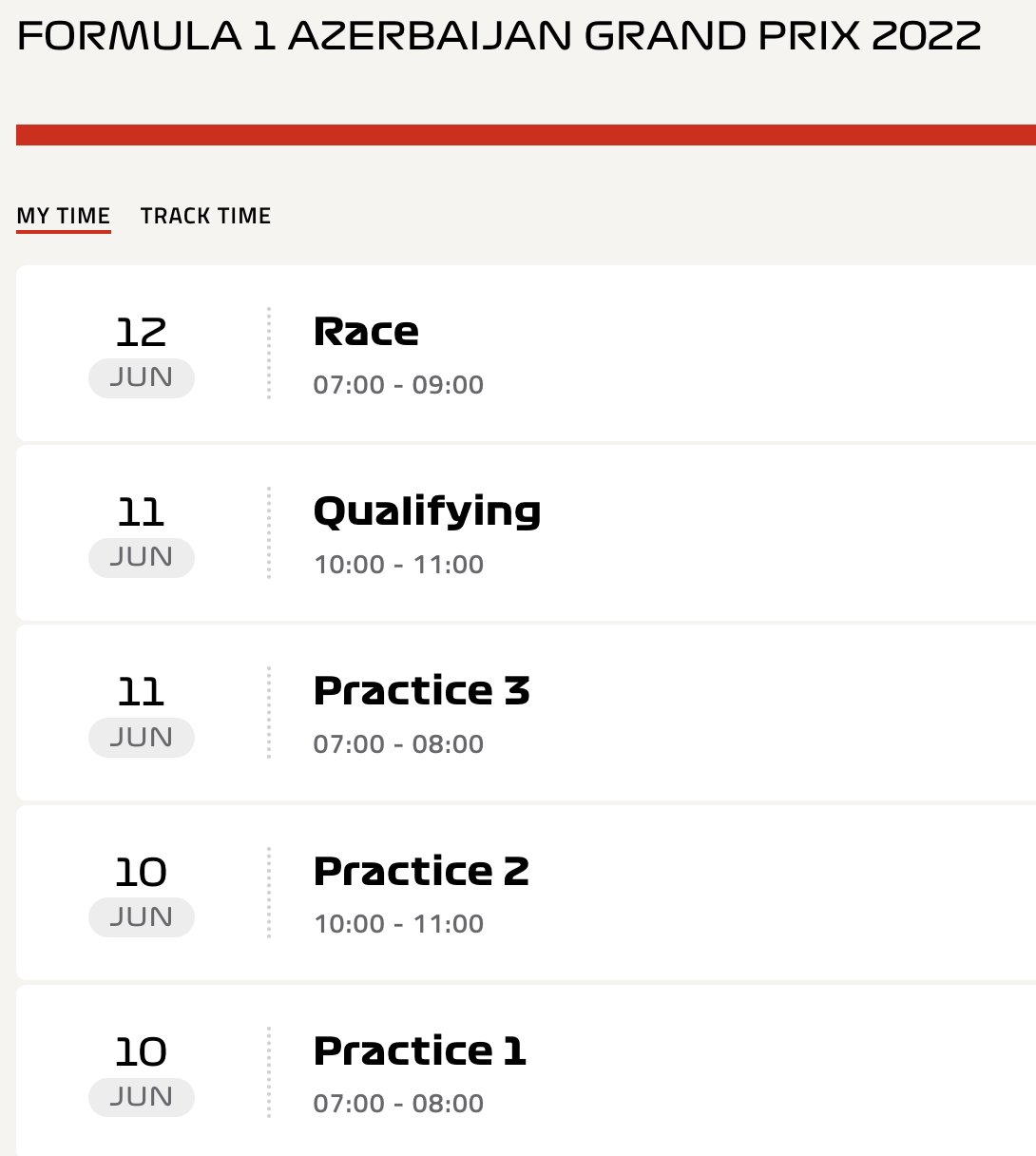Switch to the MY TIME tab
The width and height of the screenshot is (1036, 1156).
pos(64,216)
